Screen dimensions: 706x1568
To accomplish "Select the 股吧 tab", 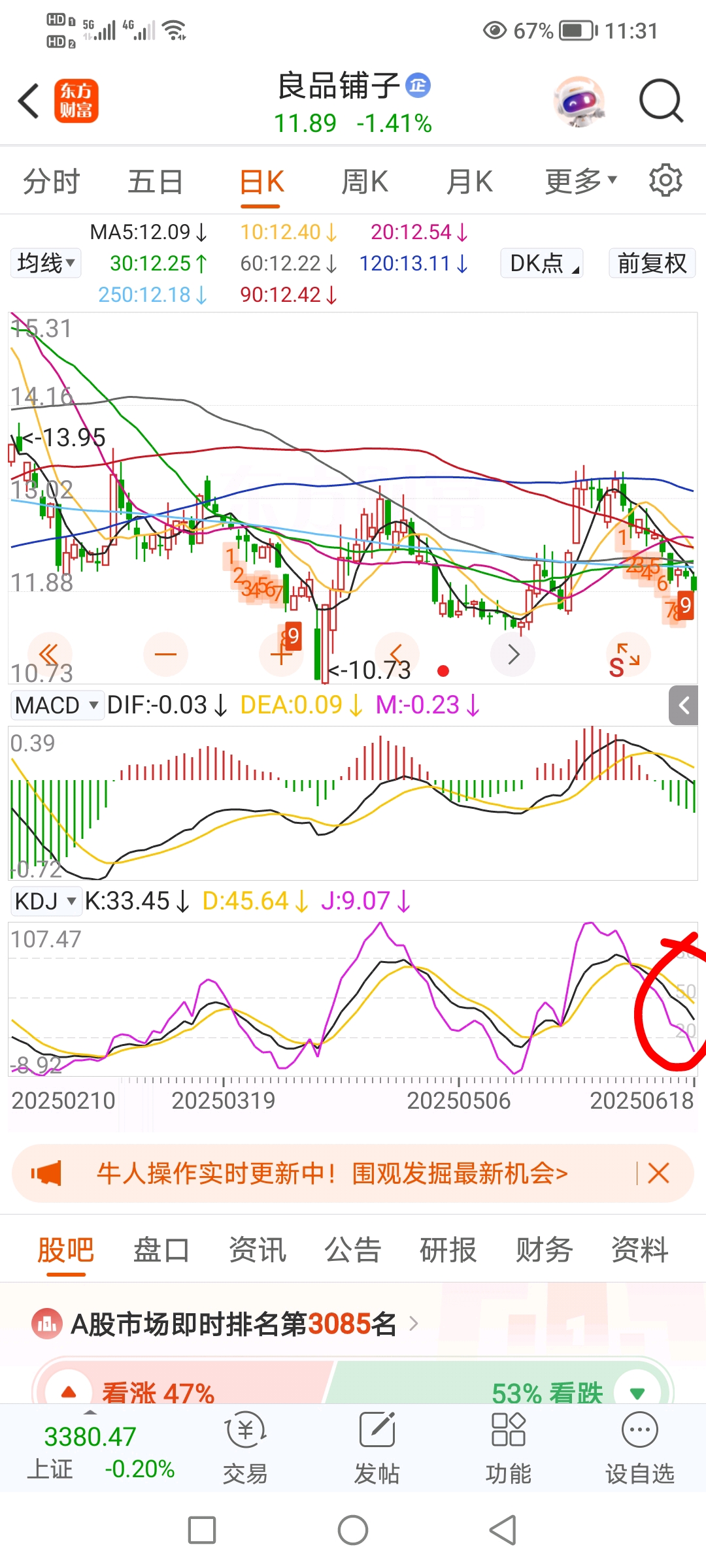I will (x=65, y=1250).
